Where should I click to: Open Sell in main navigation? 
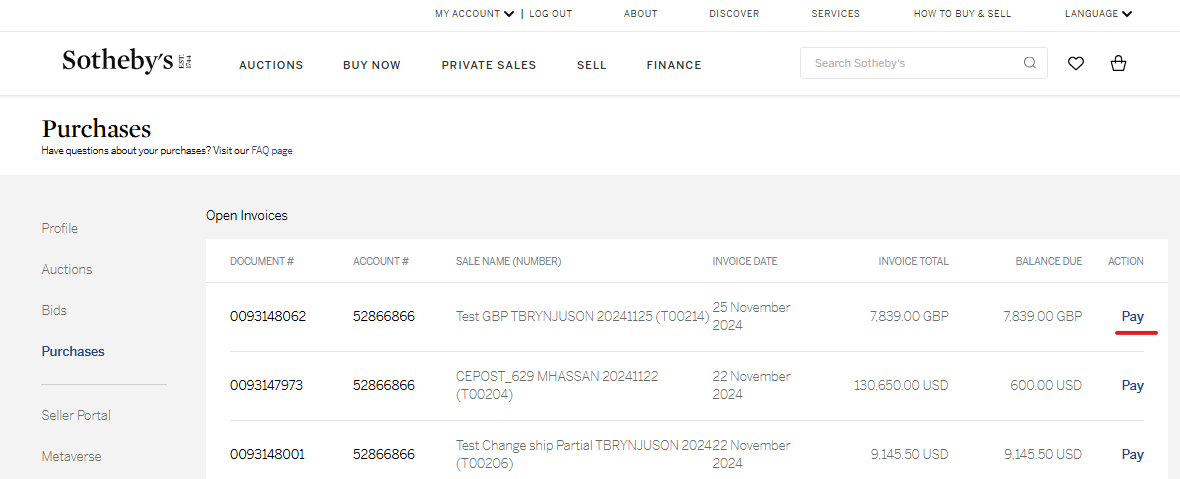click(x=592, y=65)
